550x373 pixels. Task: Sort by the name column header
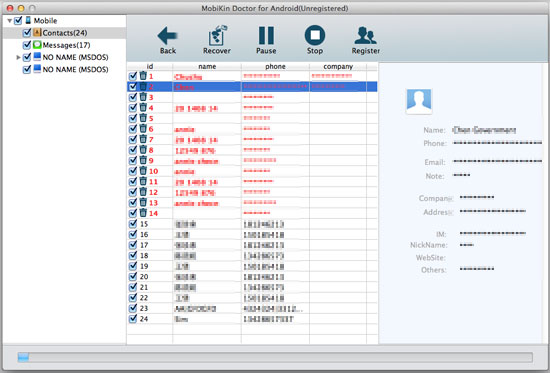[x=207, y=66]
